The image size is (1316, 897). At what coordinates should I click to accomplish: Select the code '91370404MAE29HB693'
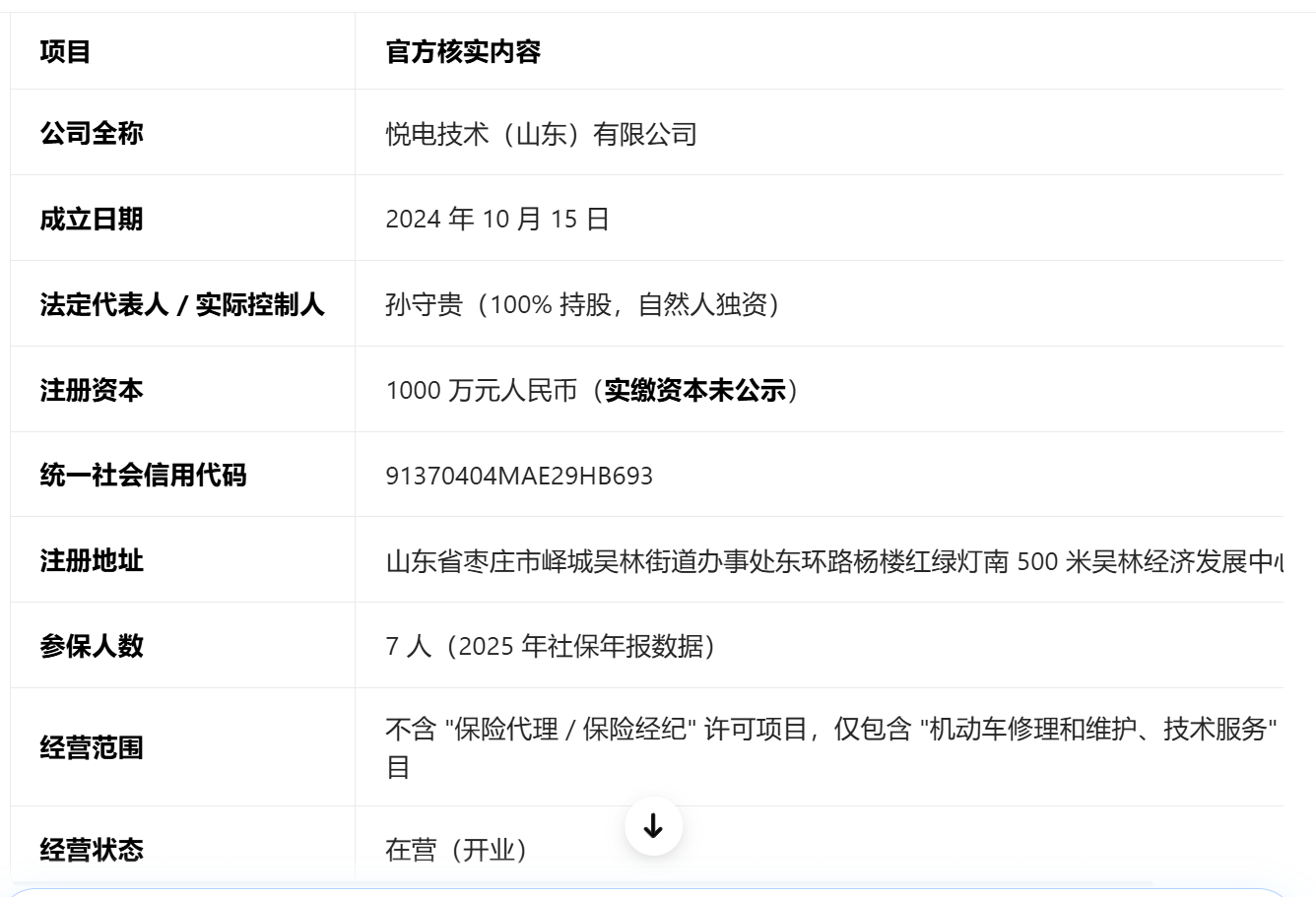pos(519,476)
